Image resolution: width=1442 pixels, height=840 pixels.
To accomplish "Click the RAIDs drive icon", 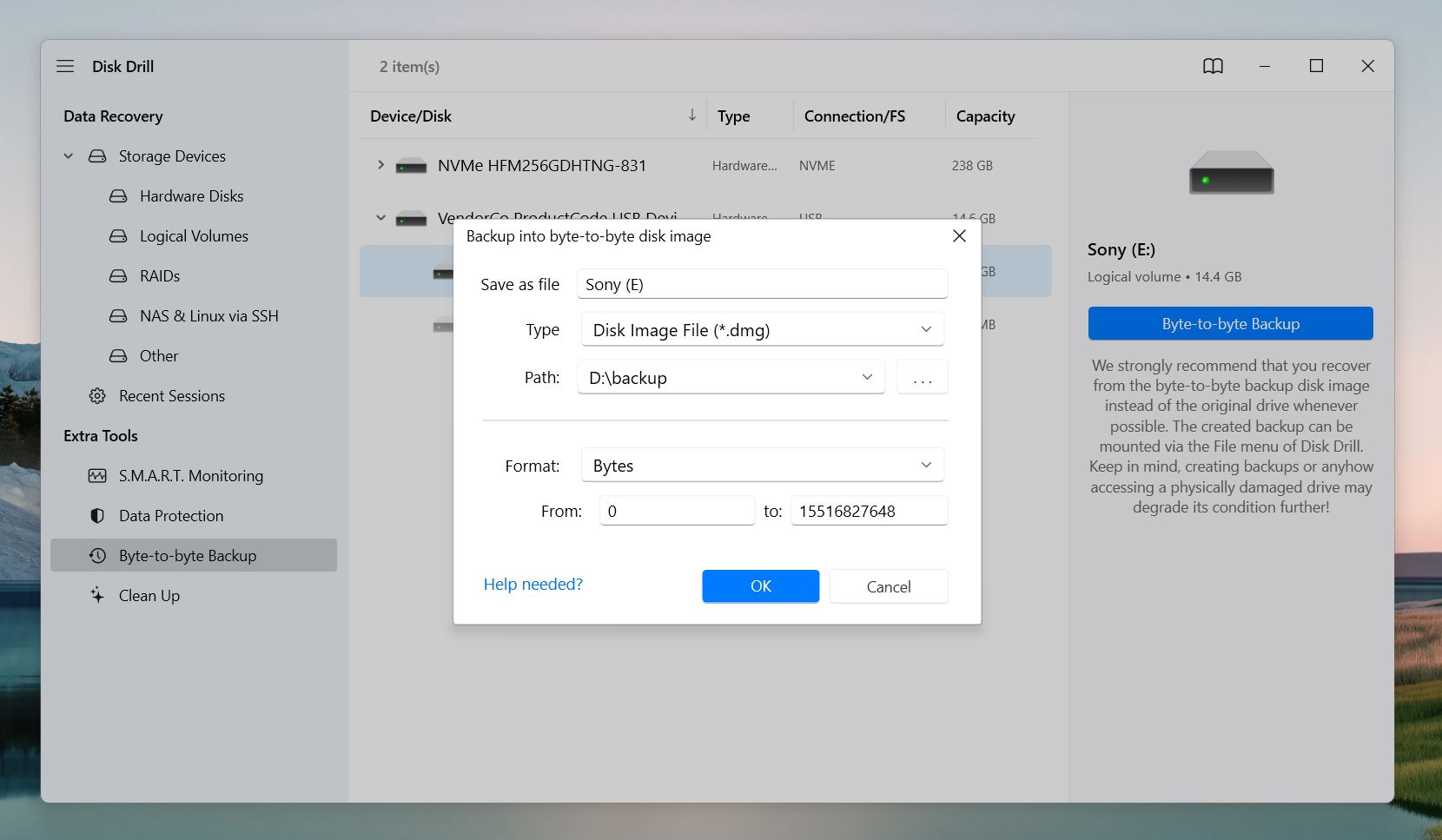I will (118, 276).
